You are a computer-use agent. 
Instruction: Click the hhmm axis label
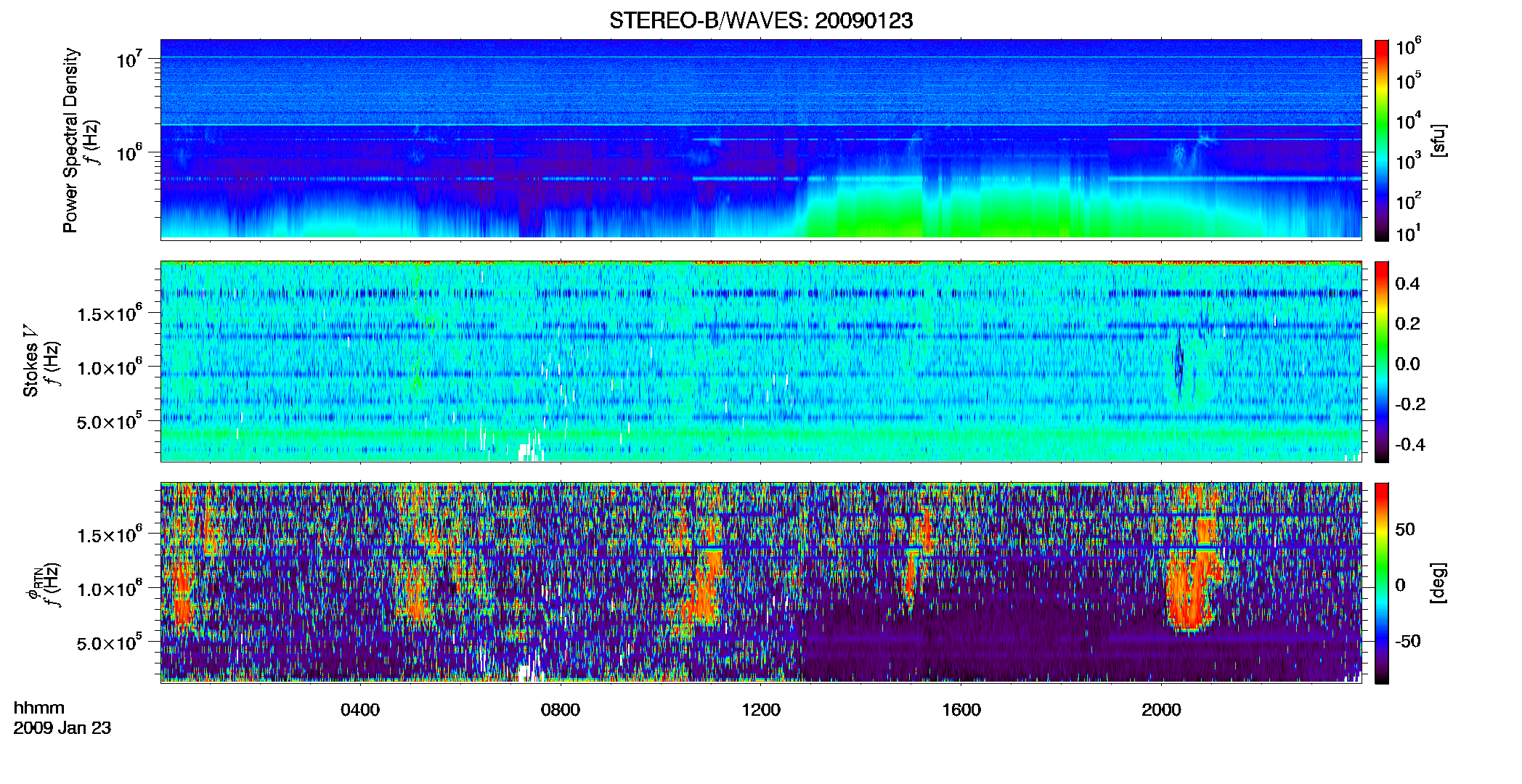pyautogui.click(x=39, y=708)
